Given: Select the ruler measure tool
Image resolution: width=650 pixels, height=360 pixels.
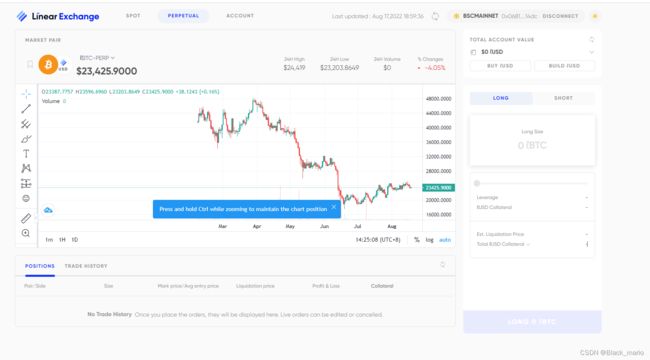Looking at the screenshot, I should [26, 218].
